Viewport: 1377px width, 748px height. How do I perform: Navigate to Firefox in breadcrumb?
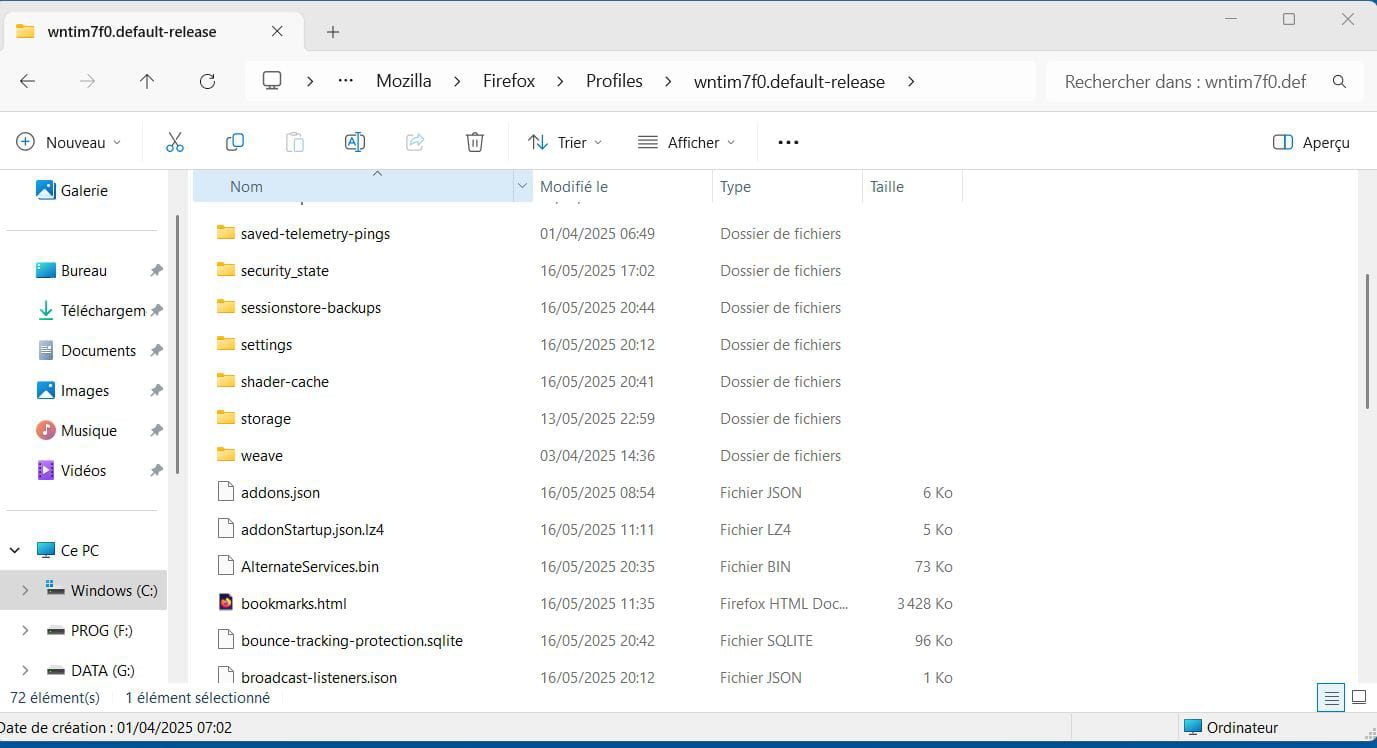point(509,81)
